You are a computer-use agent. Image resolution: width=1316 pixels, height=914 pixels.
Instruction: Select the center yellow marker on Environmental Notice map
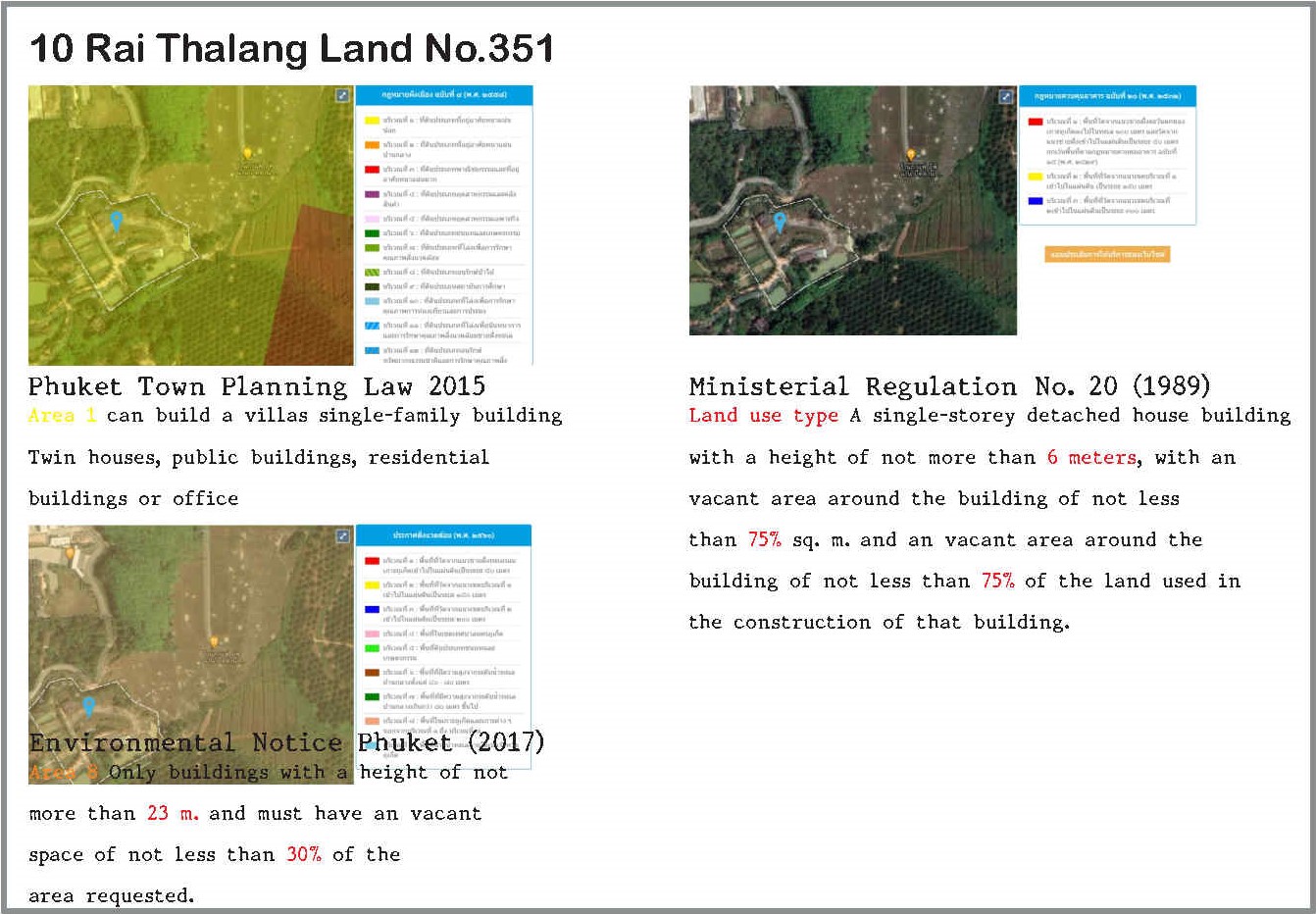(213, 642)
